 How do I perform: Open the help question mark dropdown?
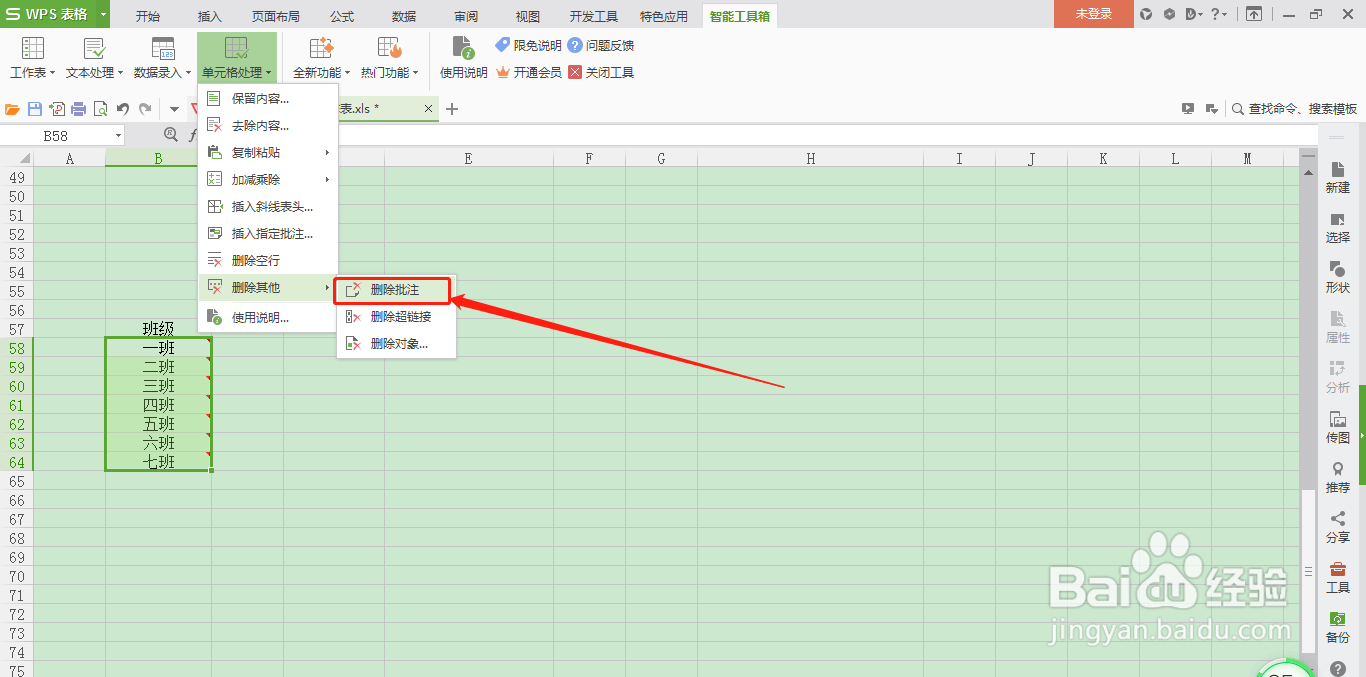1220,14
